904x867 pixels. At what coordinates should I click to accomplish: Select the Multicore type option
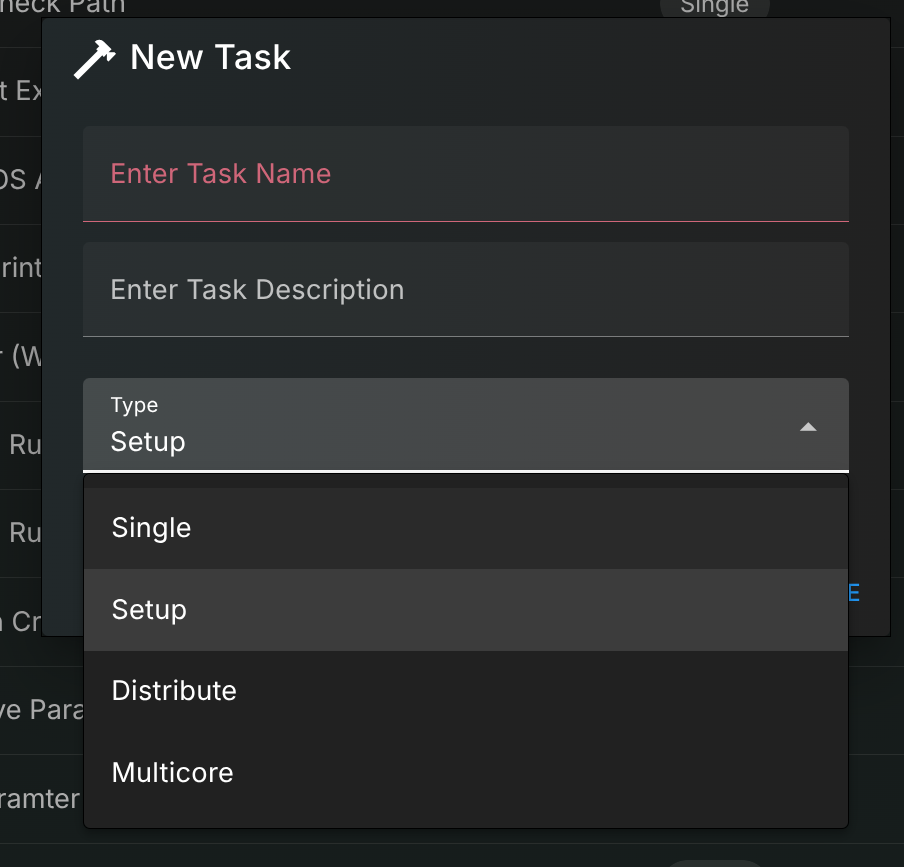pos(465,773)
